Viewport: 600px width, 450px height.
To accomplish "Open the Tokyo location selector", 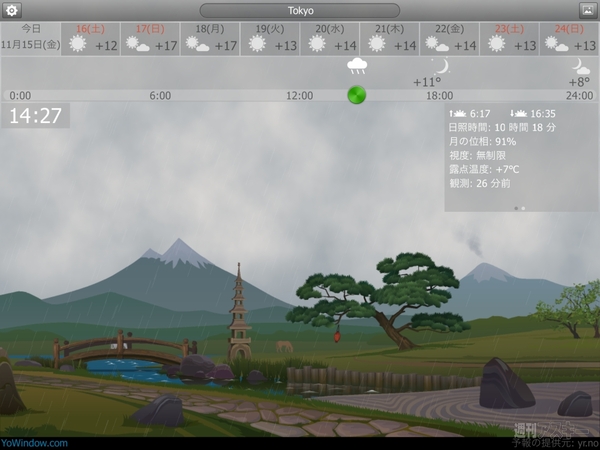I will (300, 11).
